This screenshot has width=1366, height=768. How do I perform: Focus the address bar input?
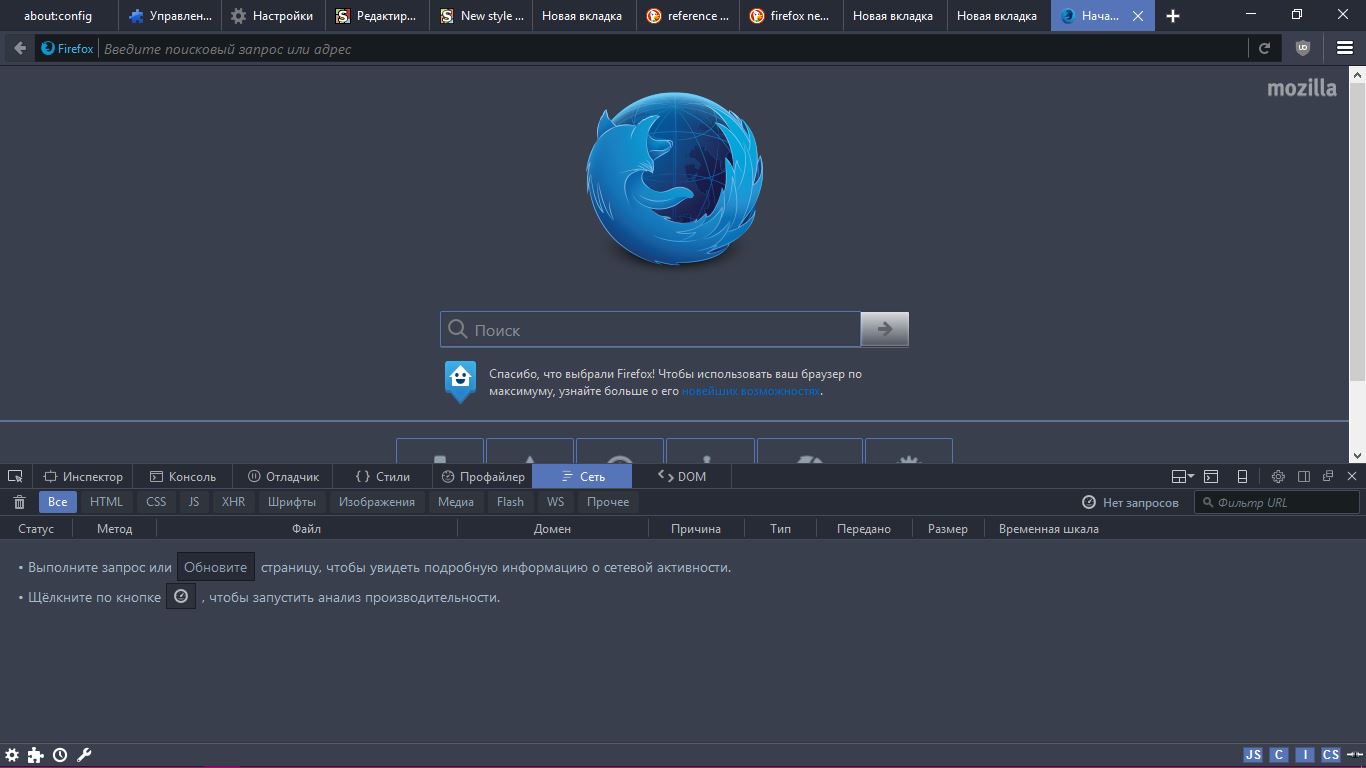(672, 48)
